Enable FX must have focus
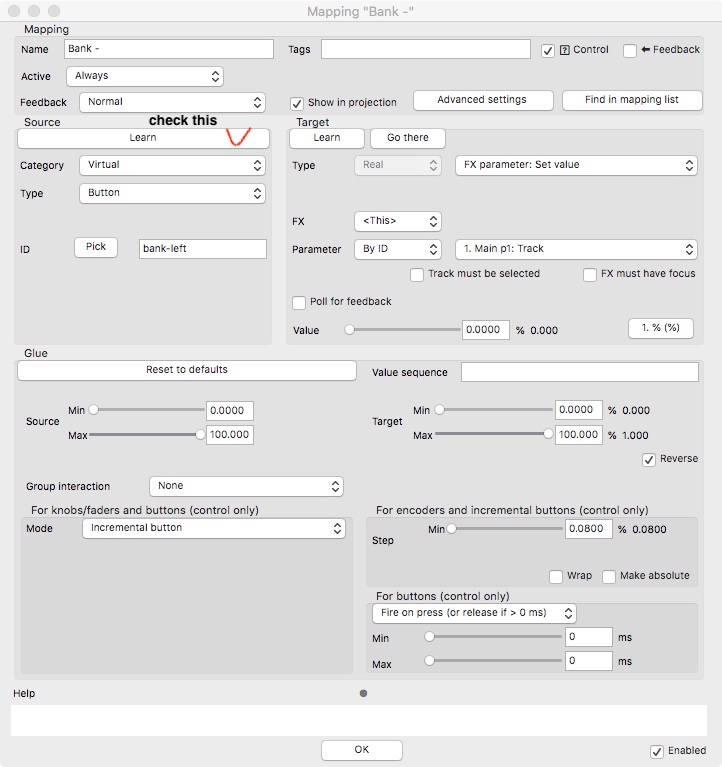The image size is (722, 767). pos(590,274)
